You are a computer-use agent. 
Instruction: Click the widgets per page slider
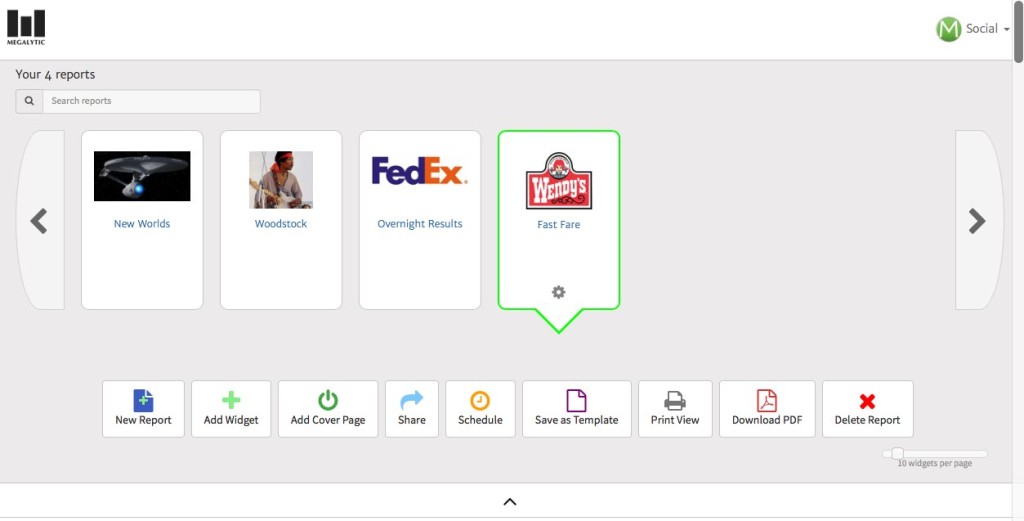click(897, 454)
